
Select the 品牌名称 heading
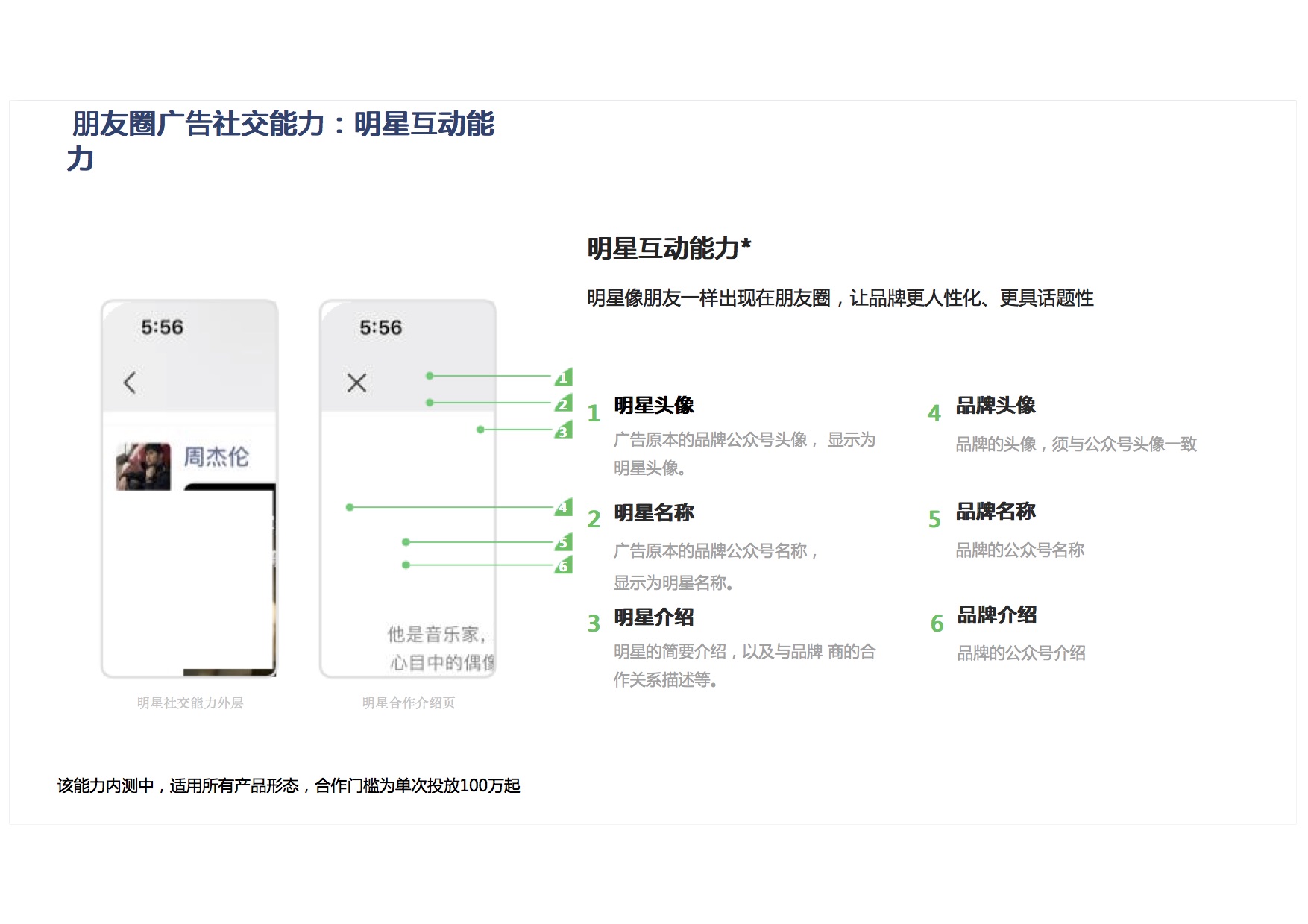pyautogui.click(x=996, y=512)
